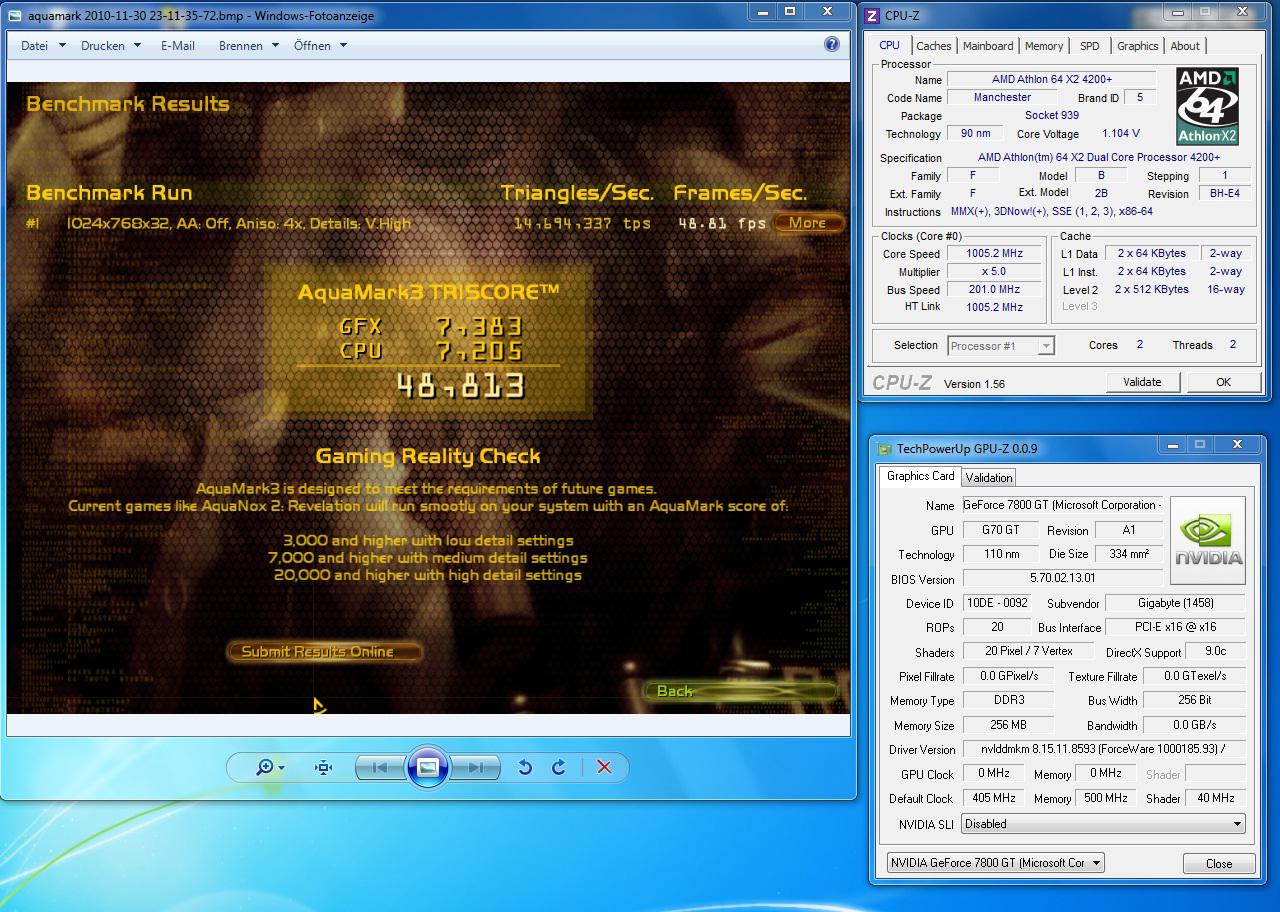Click the Memory Size value 256 MB
The width and height of the screenshot is (1280, 912).
coord(1008,725)
